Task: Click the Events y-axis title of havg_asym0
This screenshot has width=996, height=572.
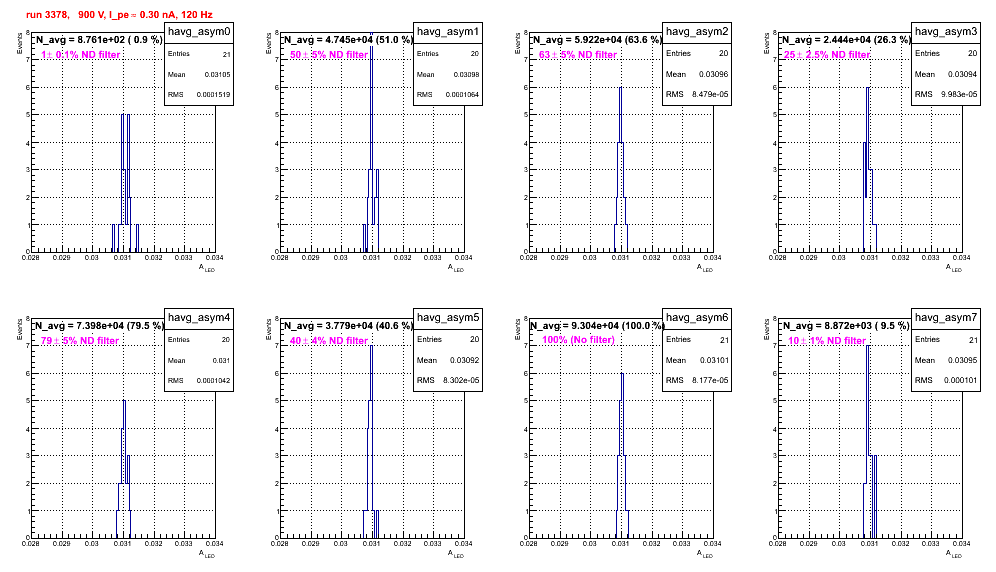Action: point(20,44)
